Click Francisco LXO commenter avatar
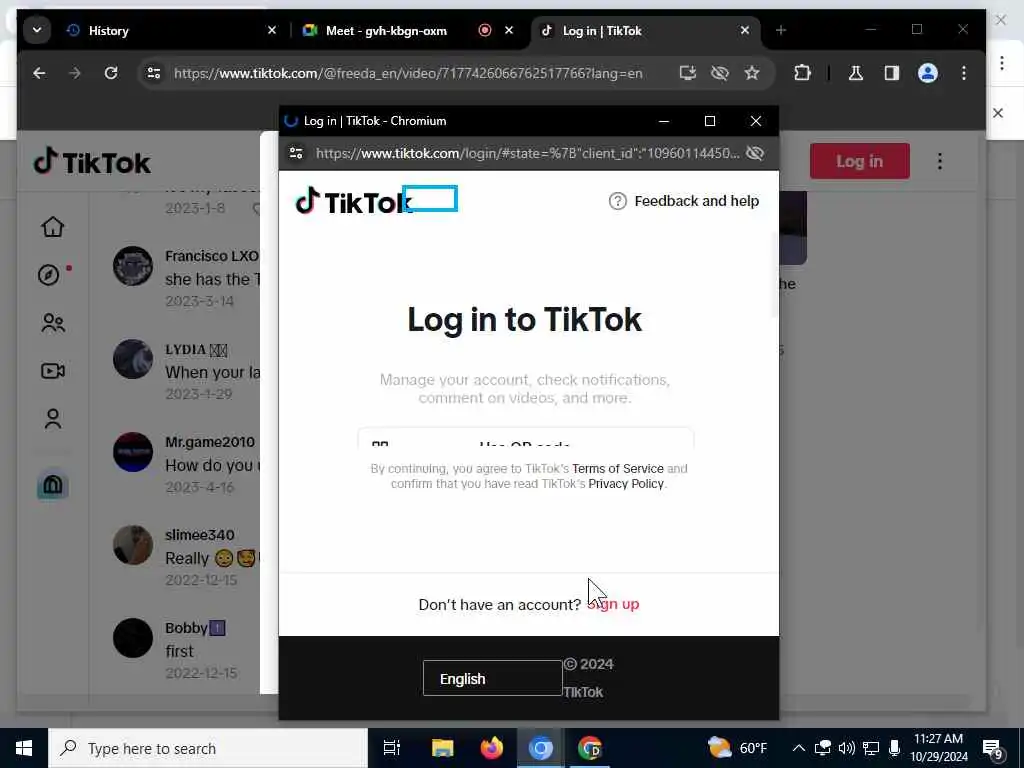The width and height of the screenshot is (1024, 768). pyautogui.click(x=133, y=266)
